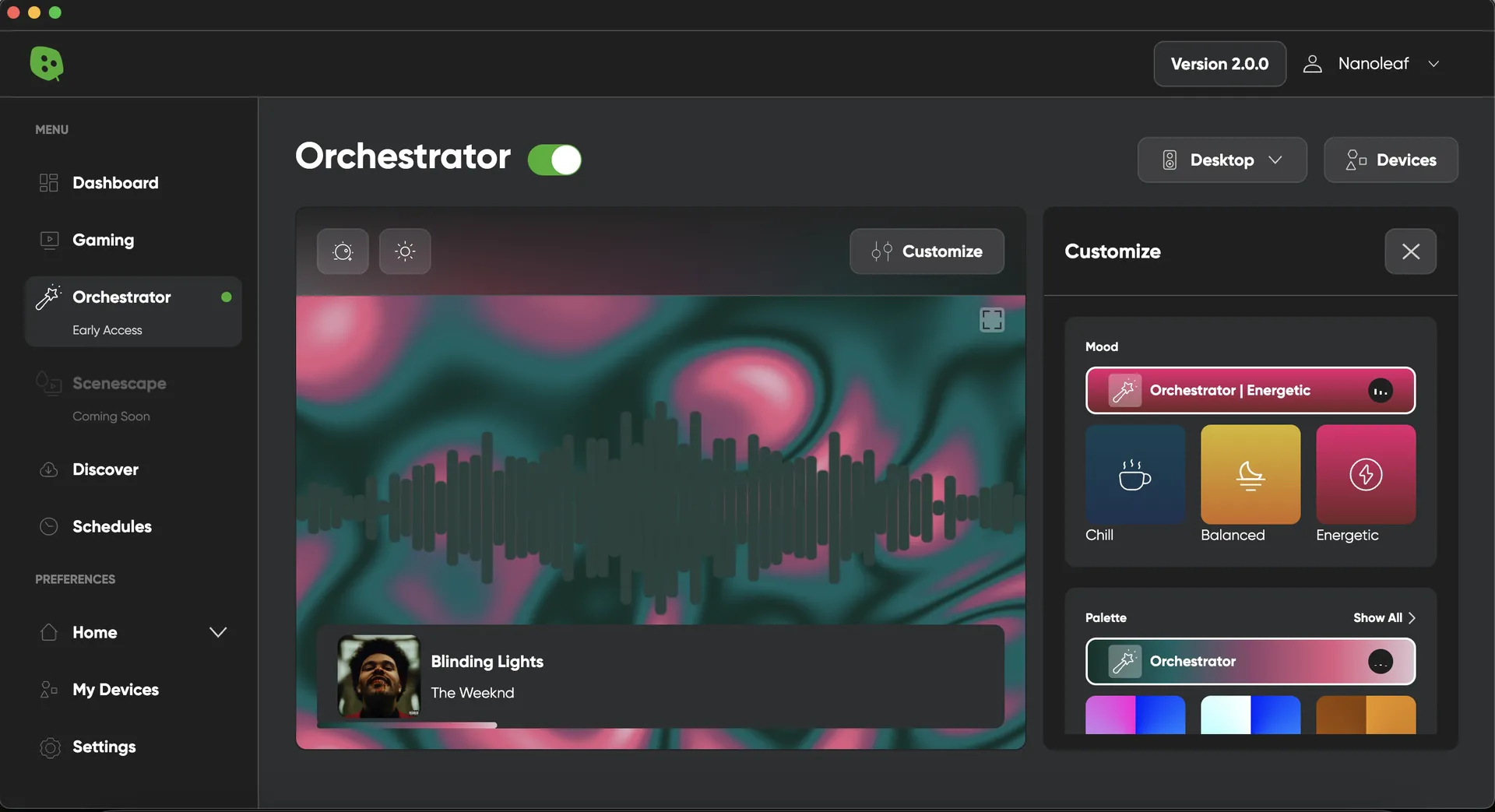The height and width of the screenshot is (812, 1495).
Task: Click the Version 2.0.0 button
Action: pyautogui.click(x=1219, y=64)
